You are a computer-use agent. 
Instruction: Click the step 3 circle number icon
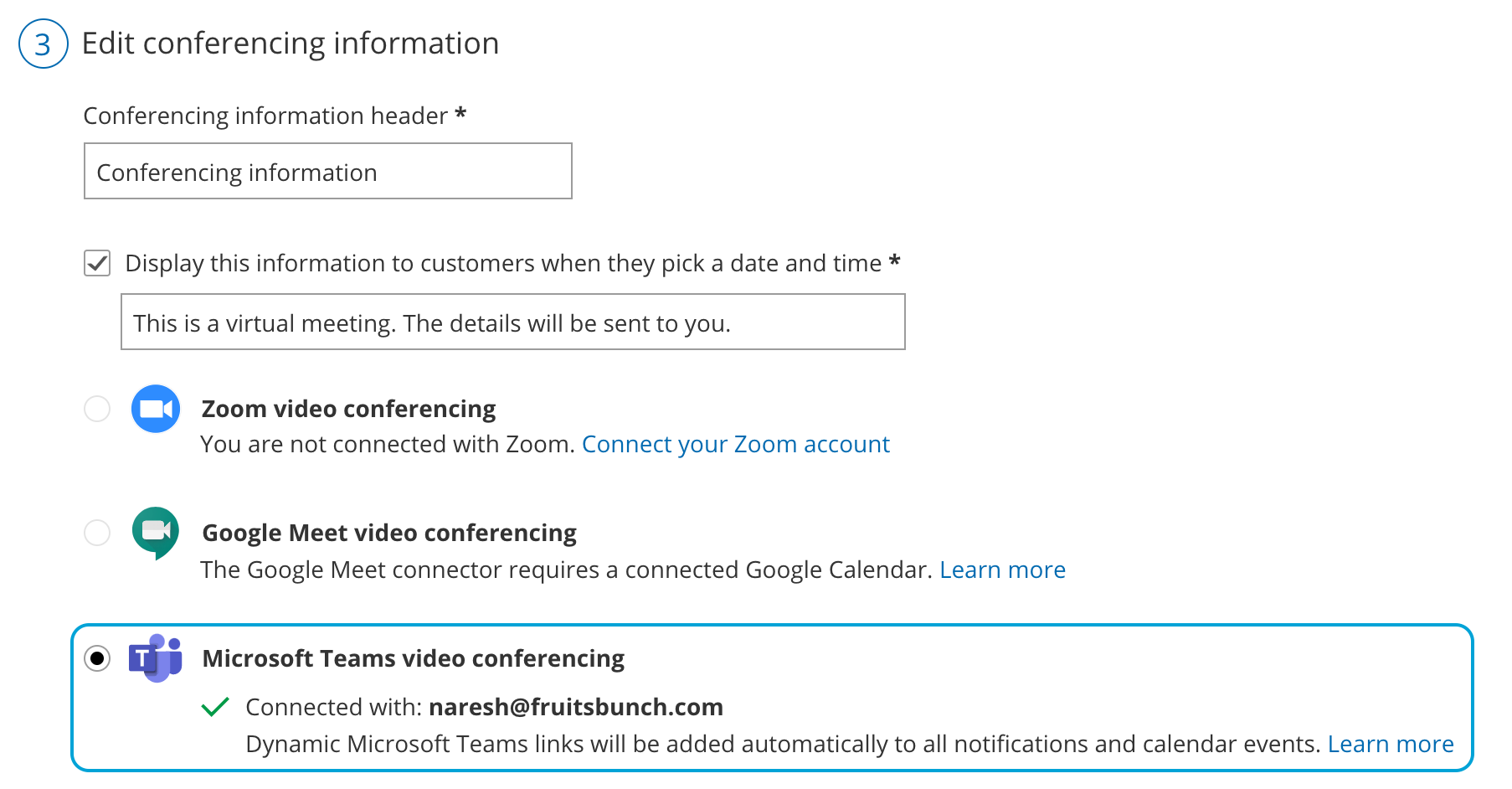pos(43,44)
